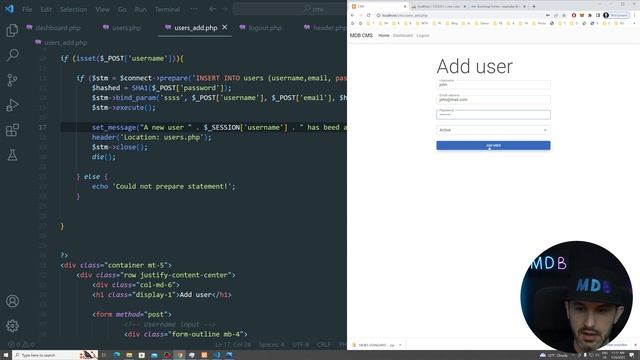Open the Active status dropdown
Image resolution: width=640 pixels, height=360 pixels.
coord(493,130)
